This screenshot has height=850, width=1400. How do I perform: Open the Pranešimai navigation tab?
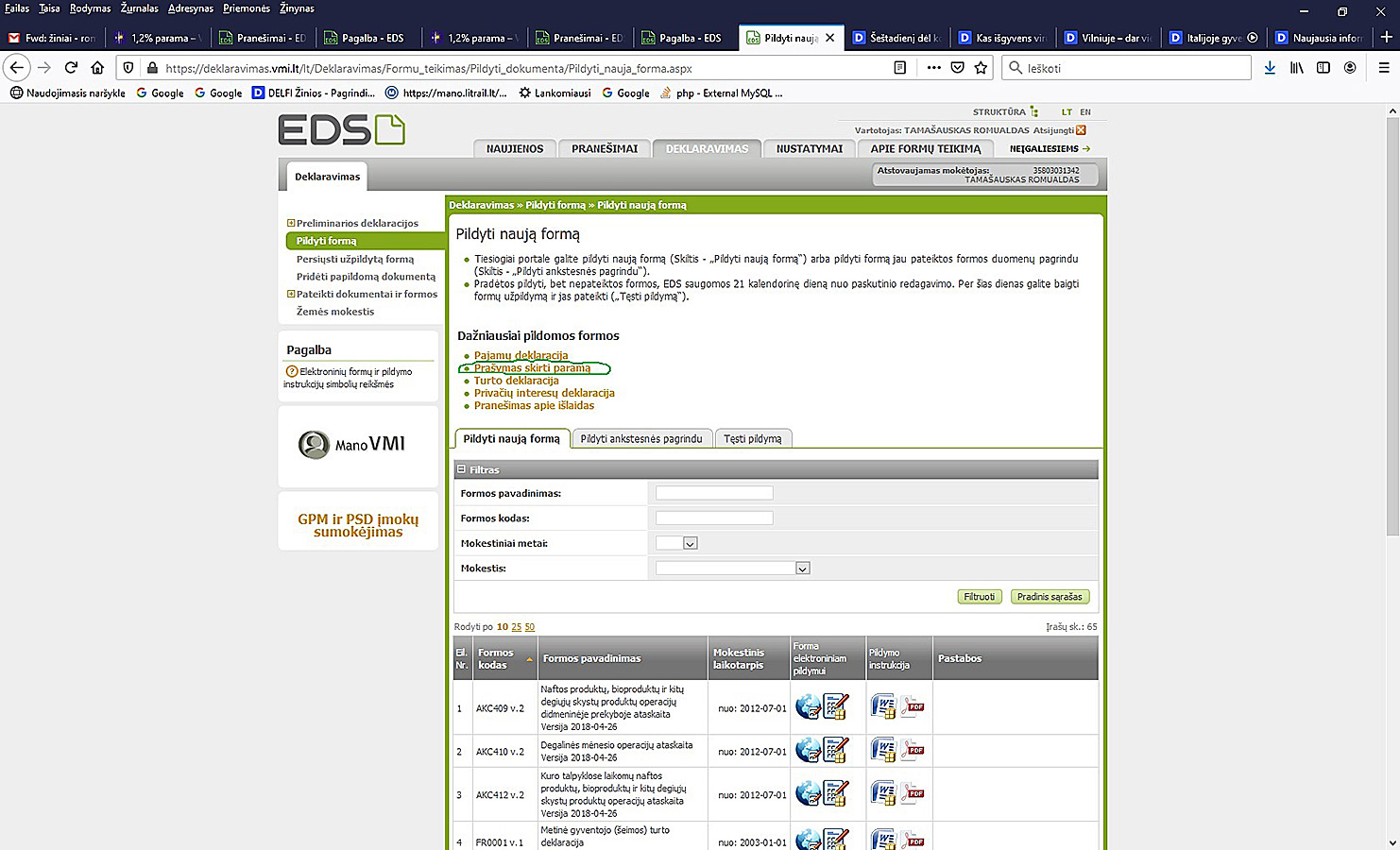tap(605, 149)
